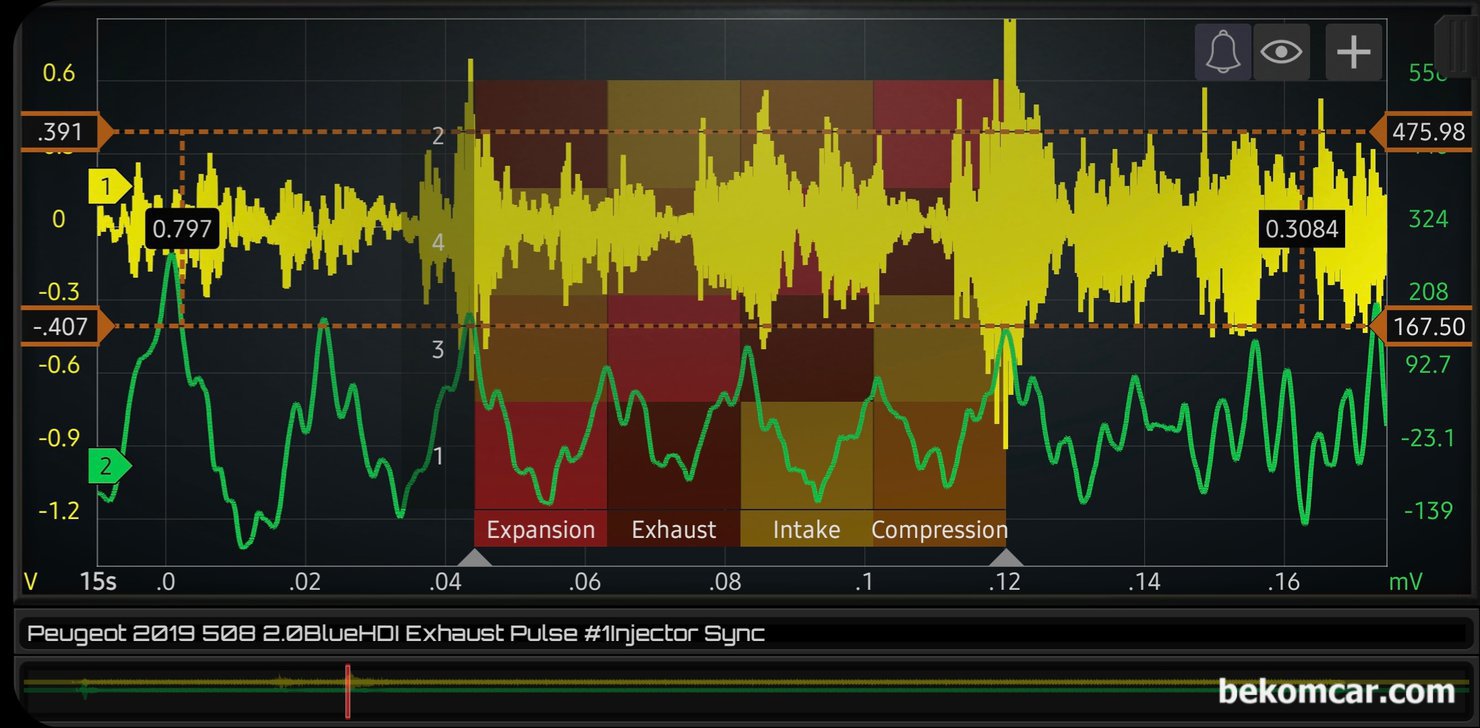This screenshot has height=728, width=1480.
Task: Click the -1.2 voltage axis label
Action: [59, 512]
